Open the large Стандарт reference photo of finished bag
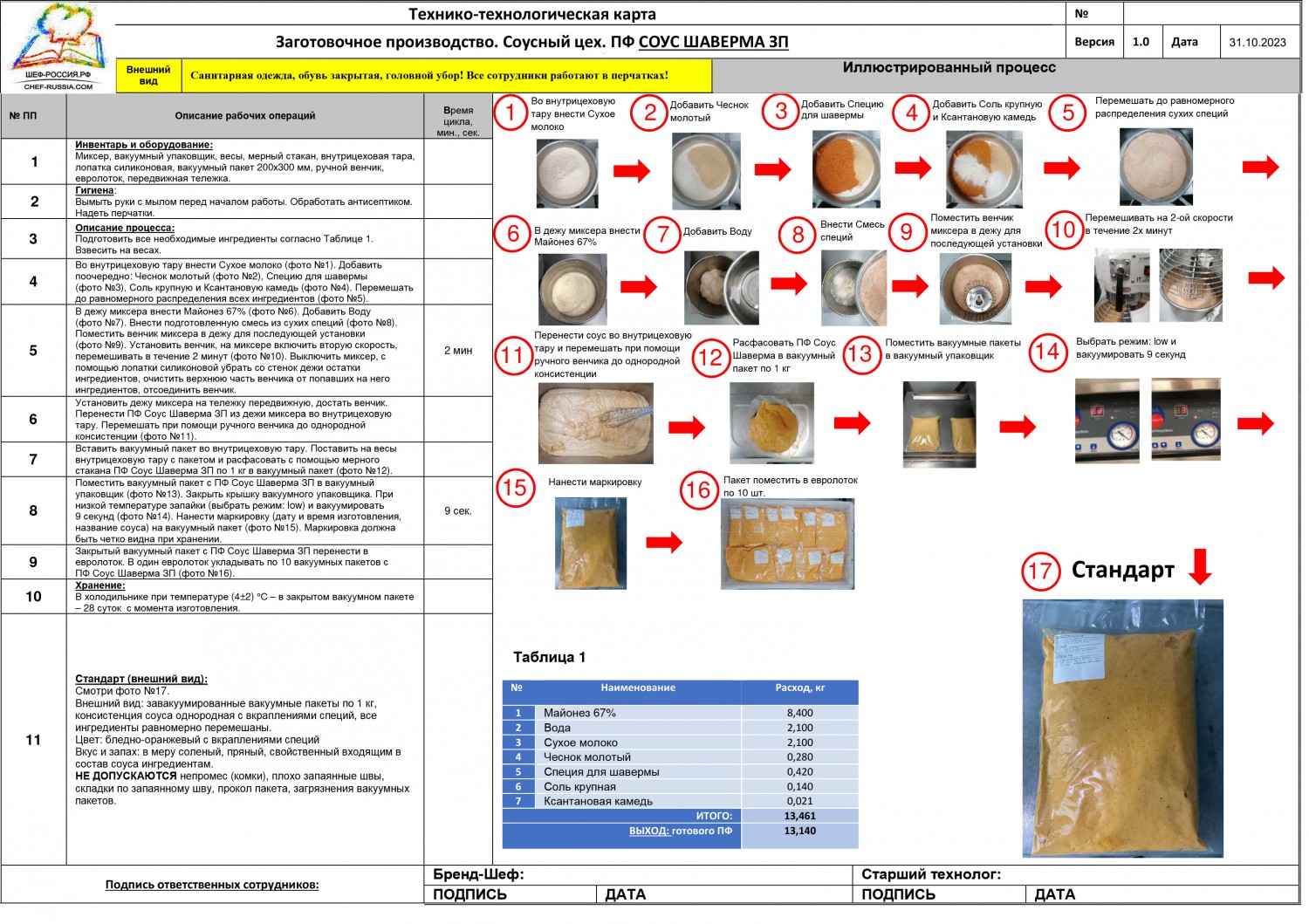 pos(1122,729)
